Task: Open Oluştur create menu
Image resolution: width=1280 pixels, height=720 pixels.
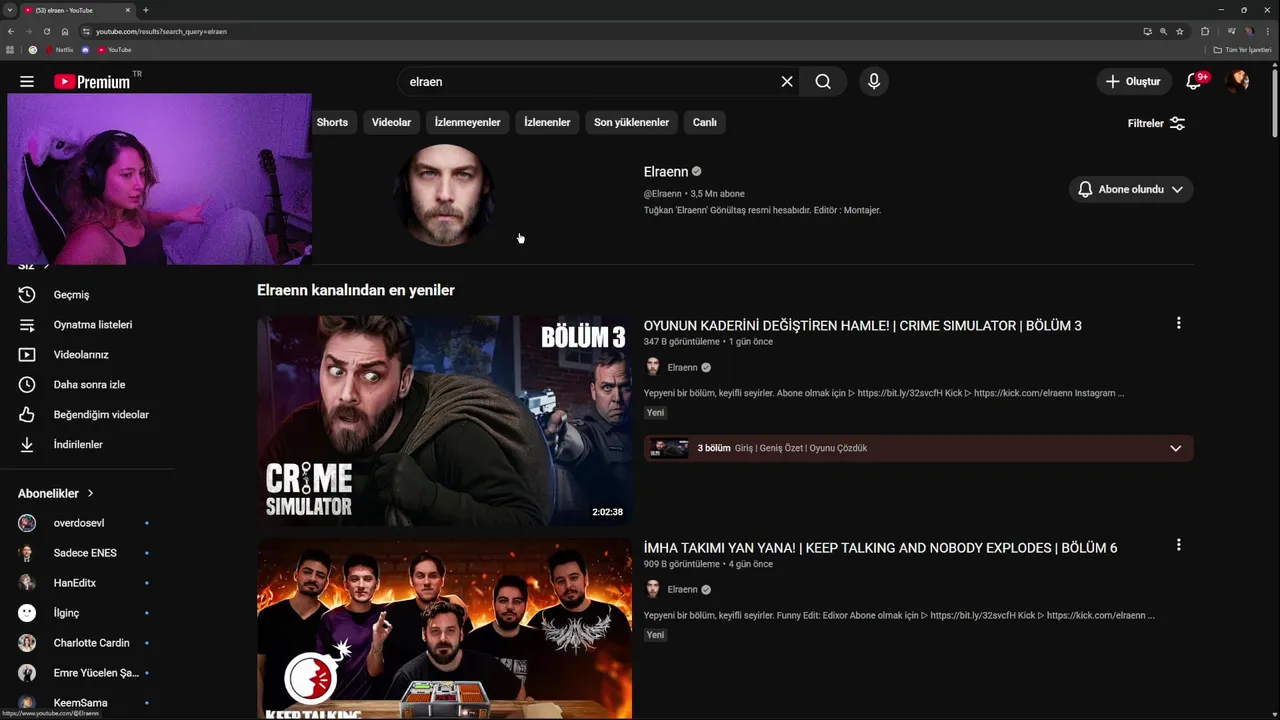Action: click(x=1134, y=82)
